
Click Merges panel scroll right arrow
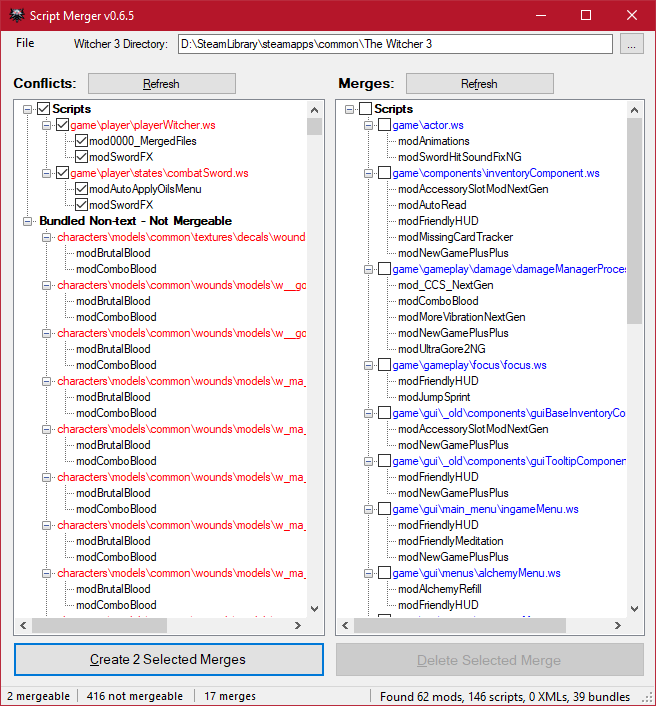(618, 625)
